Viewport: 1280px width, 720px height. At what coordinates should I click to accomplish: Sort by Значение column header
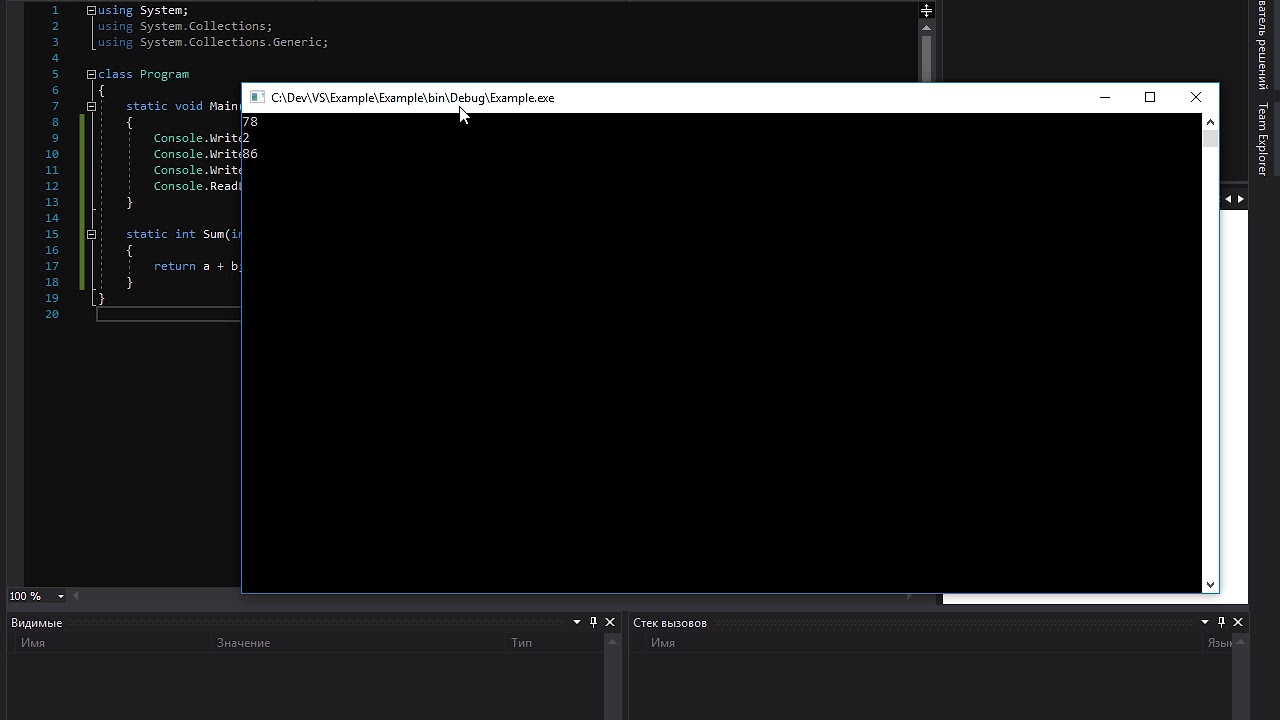243,642
